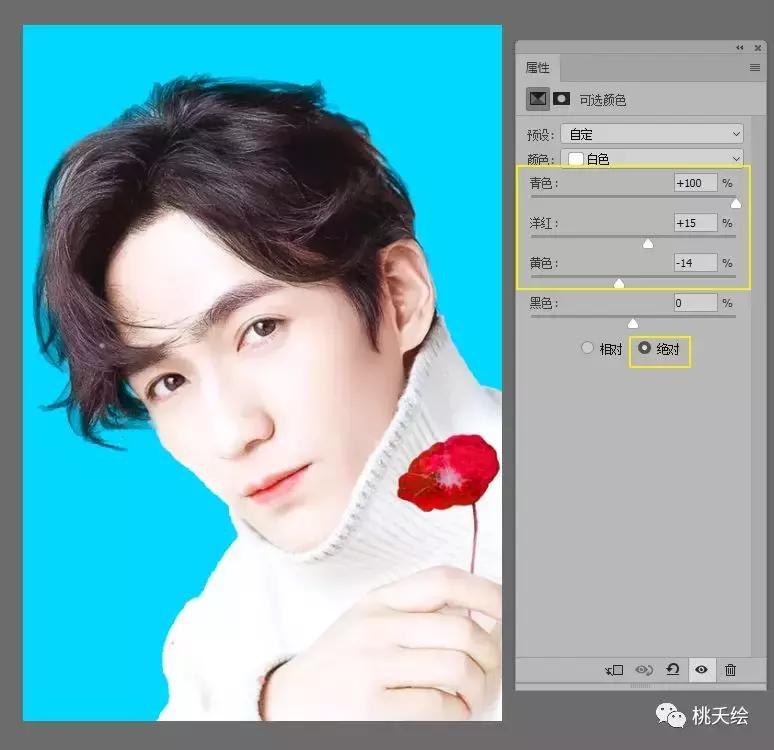Close the Properties panel

pyautogui.click(x=758, y=48)
